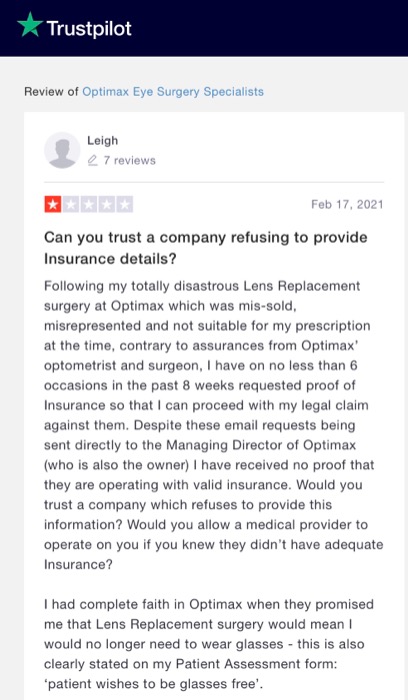Image resolution: width=408 pixels, height=700 pixels.
Task: Open Leigh's profile avatar
Action: point(62,150)
